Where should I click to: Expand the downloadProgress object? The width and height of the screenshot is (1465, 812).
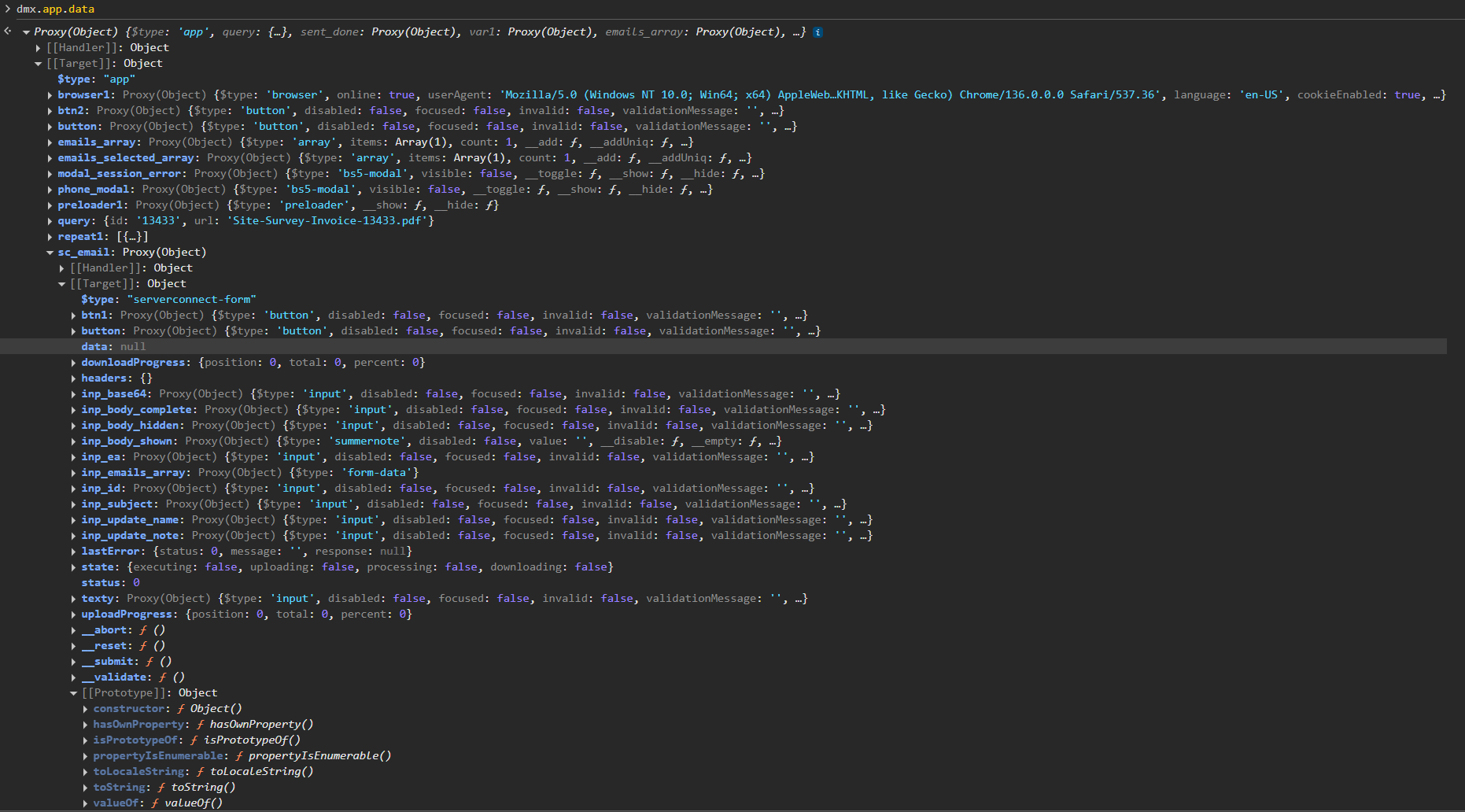[x=73, y=363]
